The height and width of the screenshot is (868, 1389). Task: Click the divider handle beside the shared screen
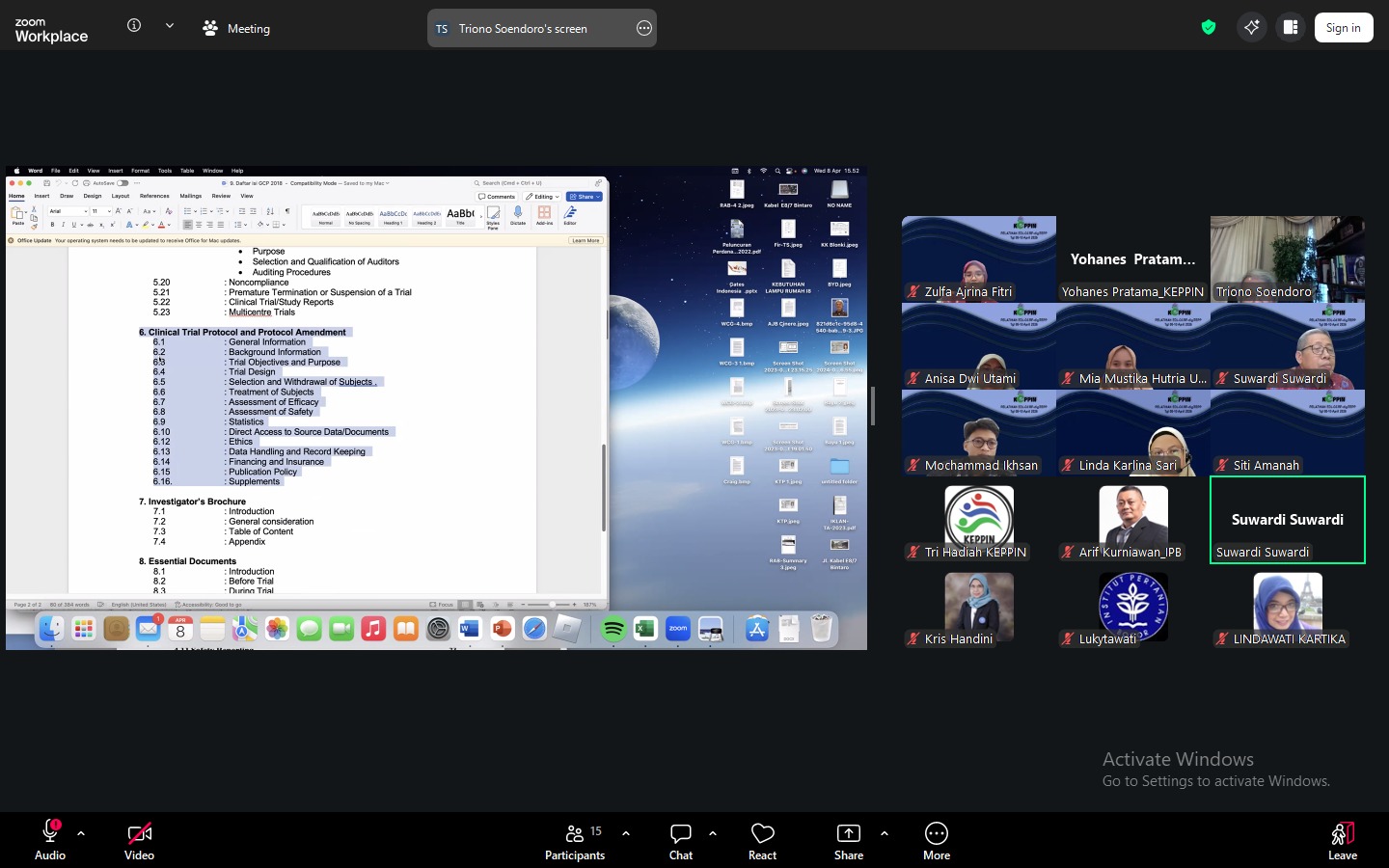pos(873,406)
